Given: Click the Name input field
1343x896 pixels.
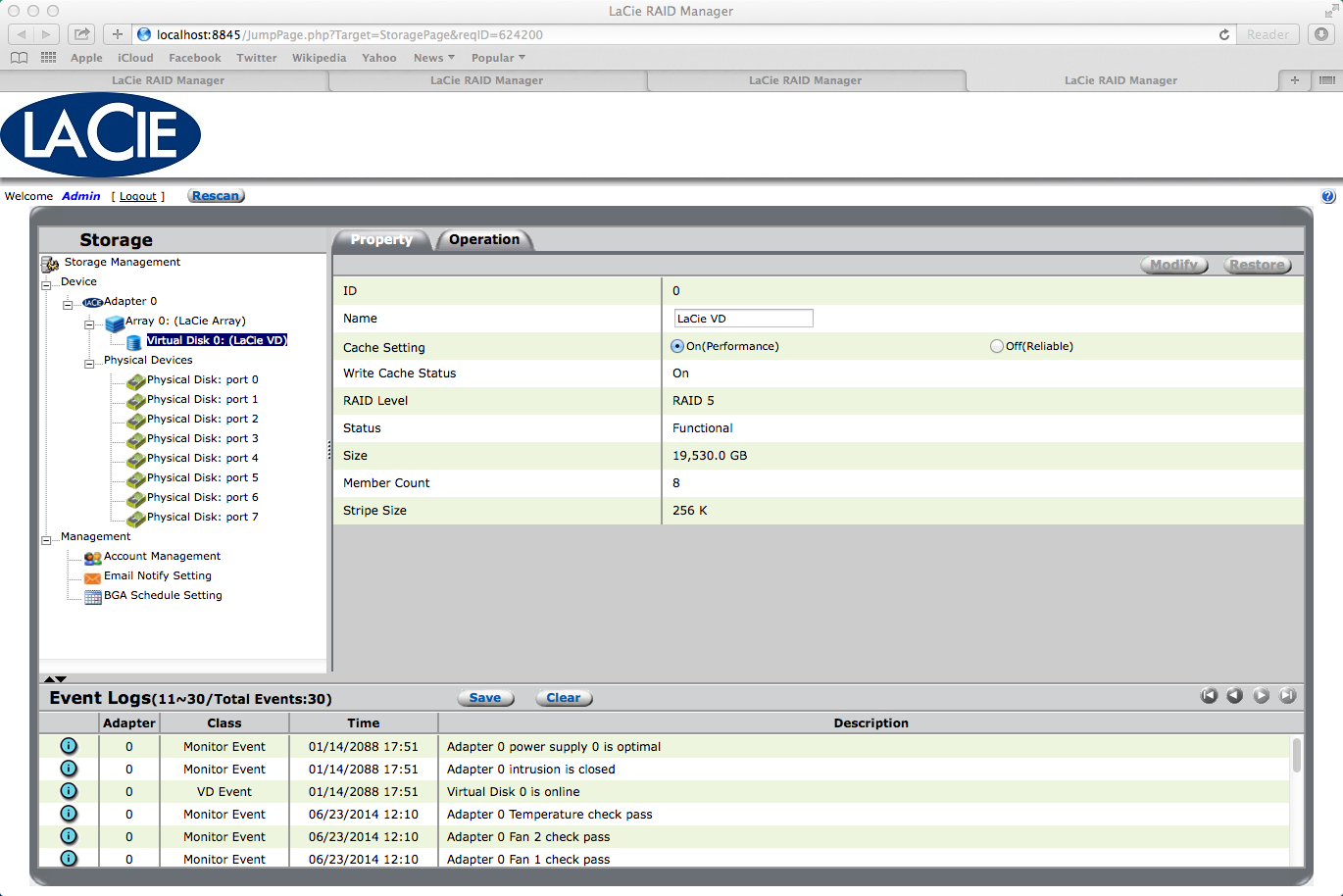Looking at the screenshot, I should pyautogui.click(x=743, y=318).
